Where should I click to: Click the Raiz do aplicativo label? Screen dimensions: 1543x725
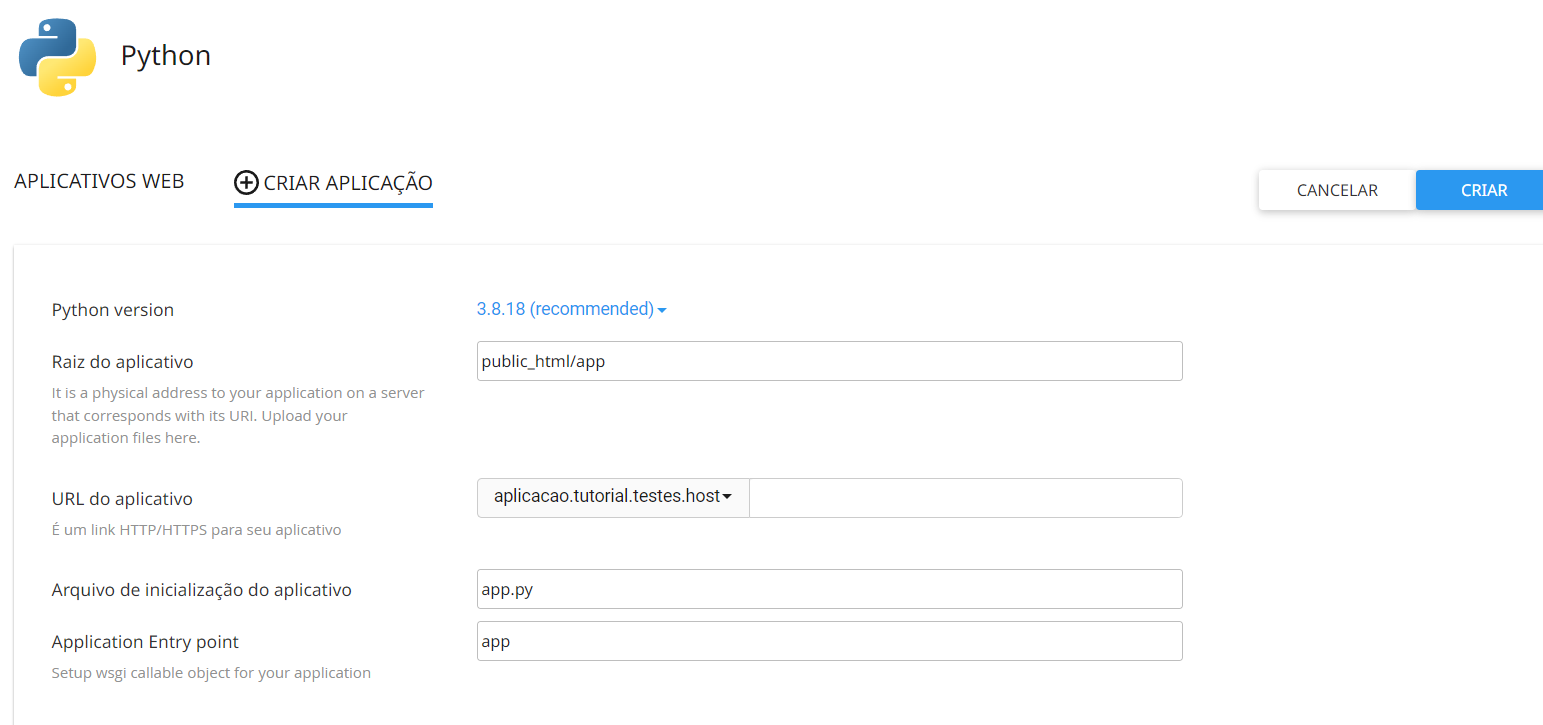(122, 362)
